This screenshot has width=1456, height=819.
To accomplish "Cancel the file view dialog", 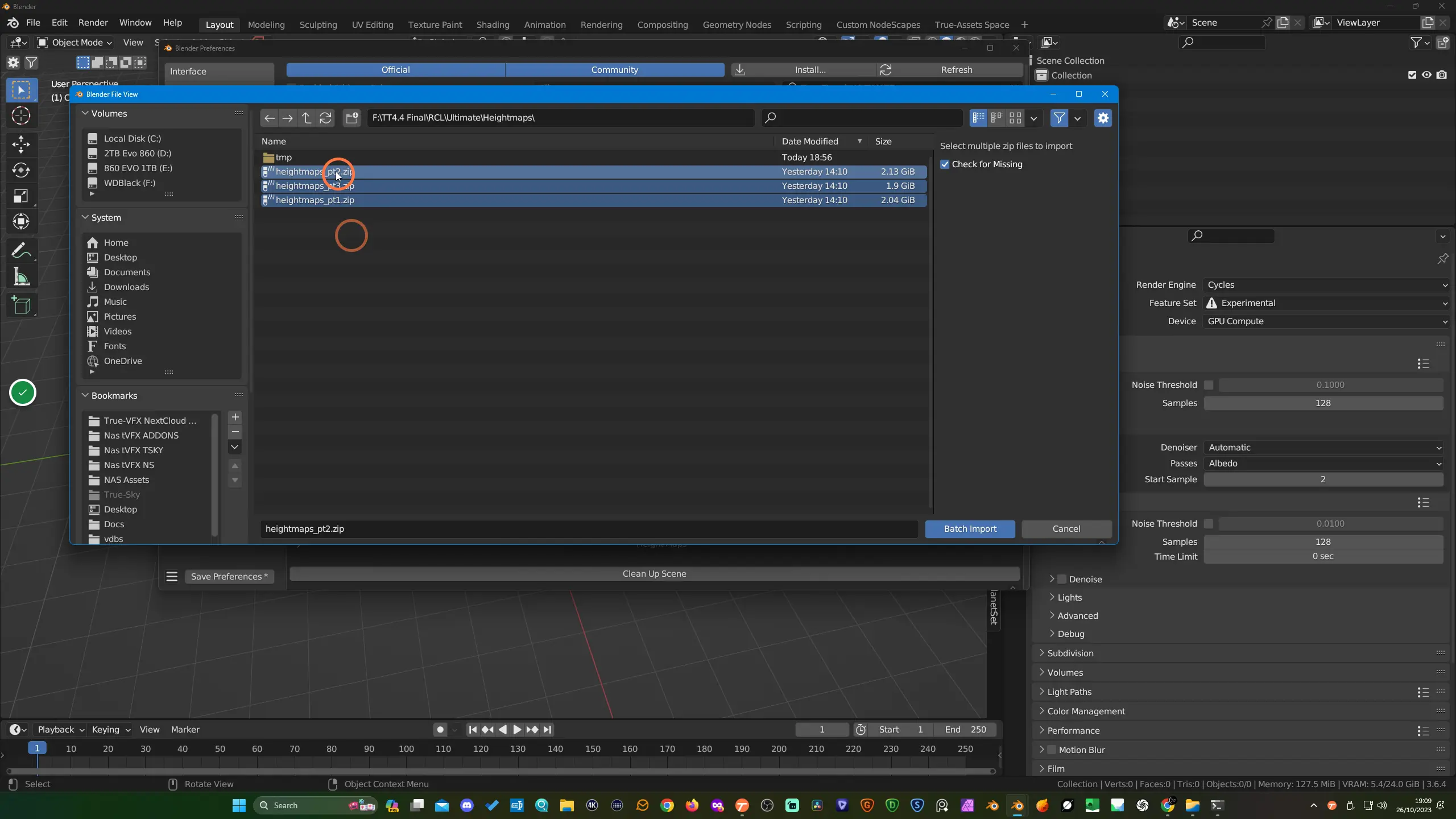I will pyautogui.click(x=1066, y=529).
